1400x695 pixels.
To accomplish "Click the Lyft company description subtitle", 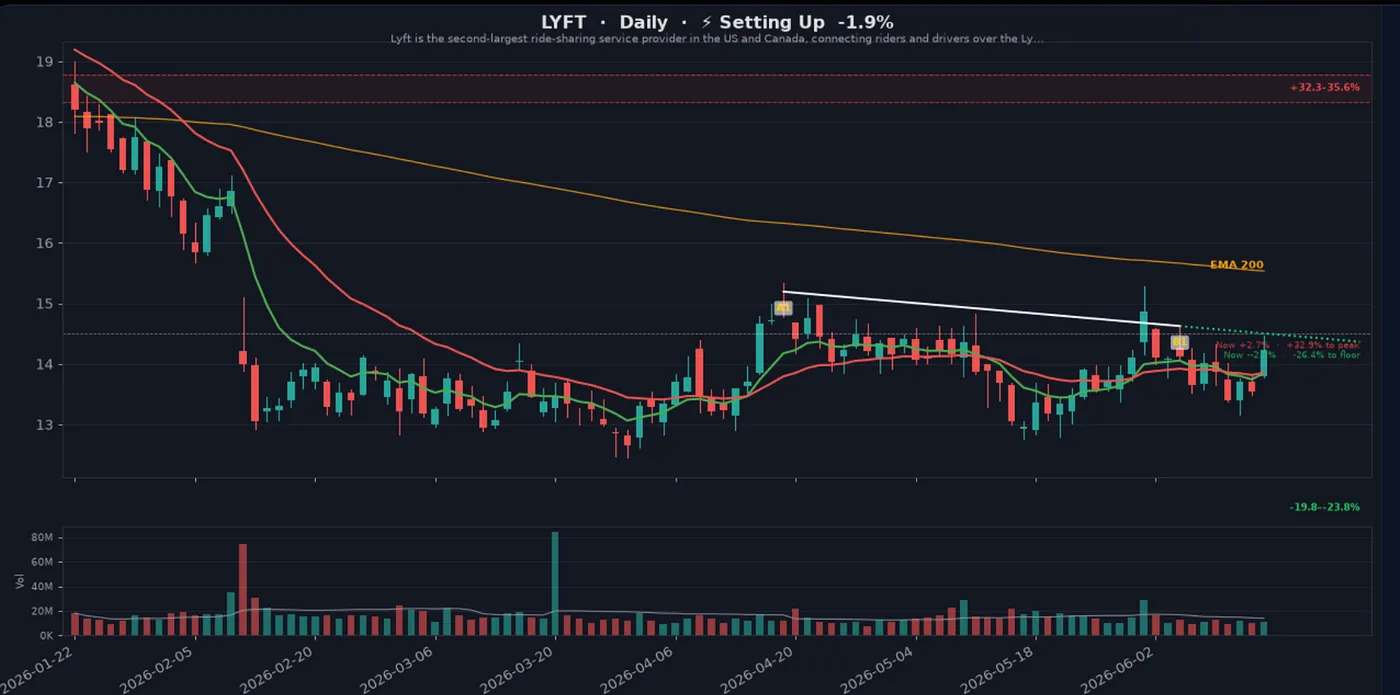I will tap(717, 39).
